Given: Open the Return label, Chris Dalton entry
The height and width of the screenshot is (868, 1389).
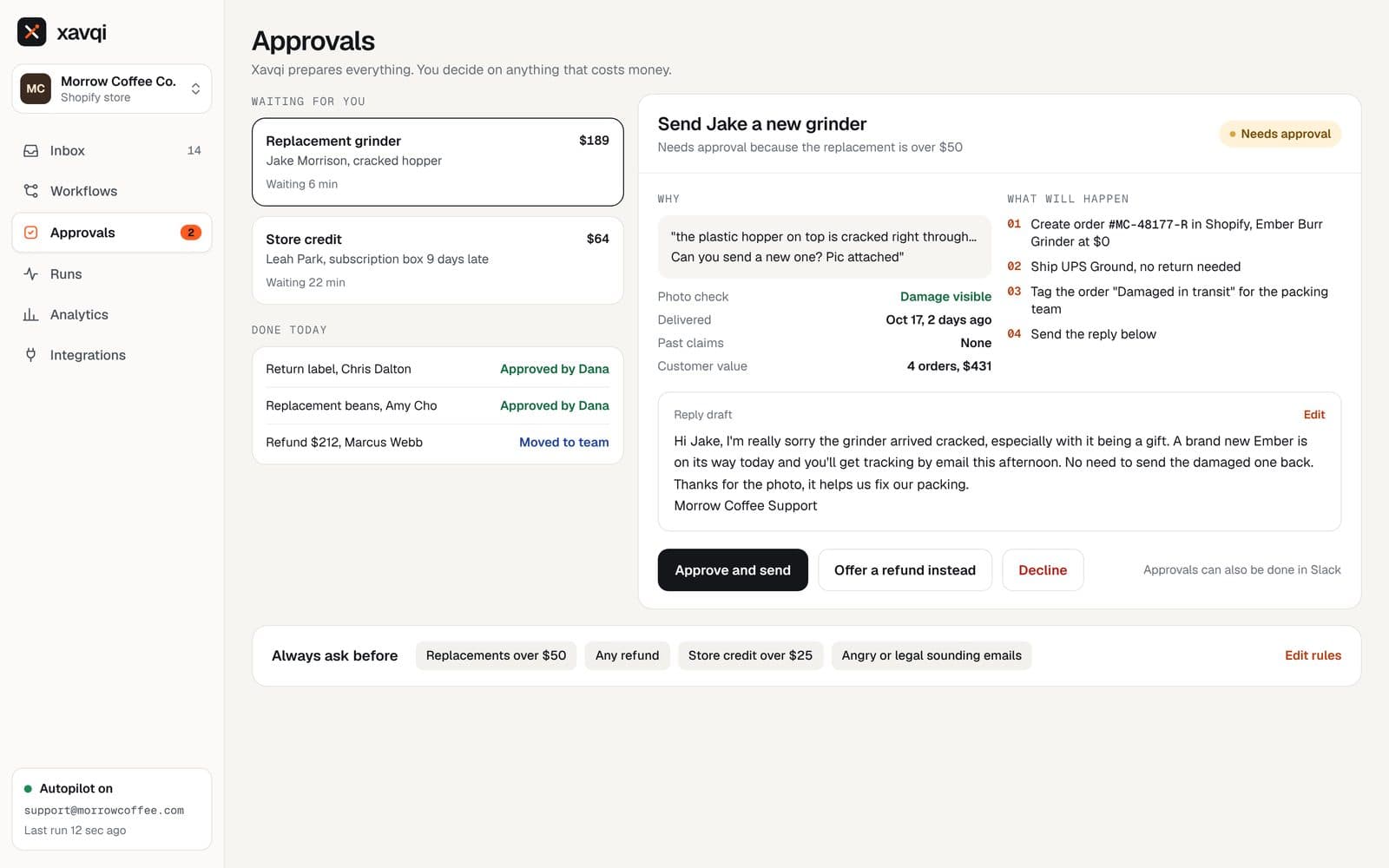Looking at the screenshot, I should 438,369.
